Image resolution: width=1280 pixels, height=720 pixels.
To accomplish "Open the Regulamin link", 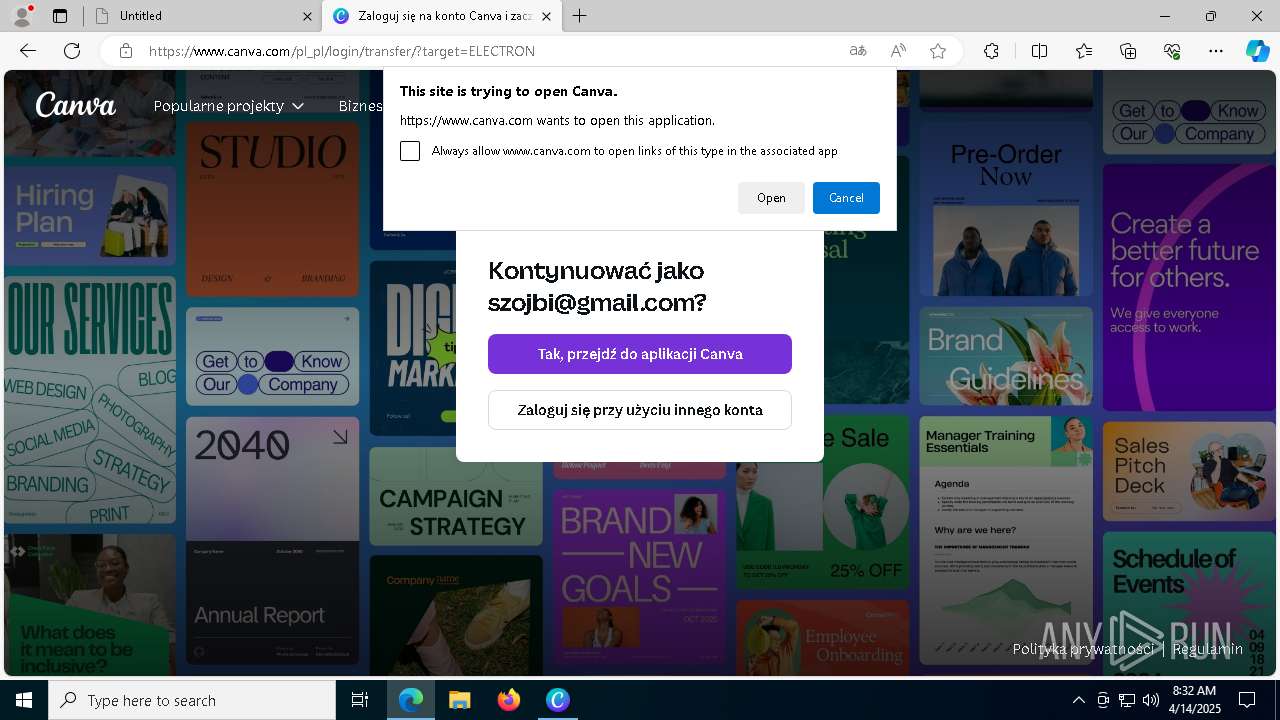I will [1207, 649].
